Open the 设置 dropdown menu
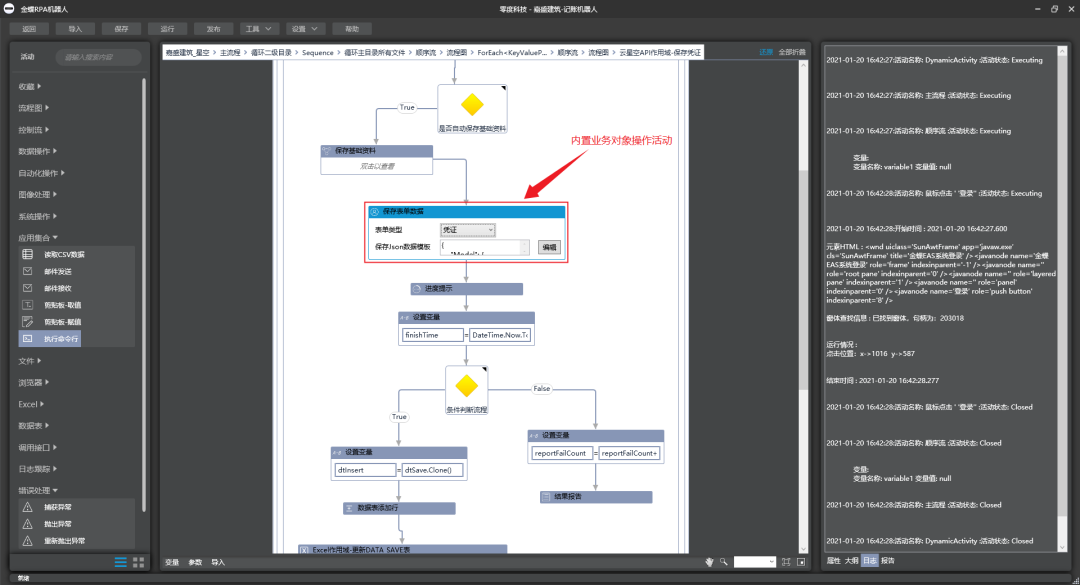The height and width of the screenshot is (585, 1080). coord(302,29)
